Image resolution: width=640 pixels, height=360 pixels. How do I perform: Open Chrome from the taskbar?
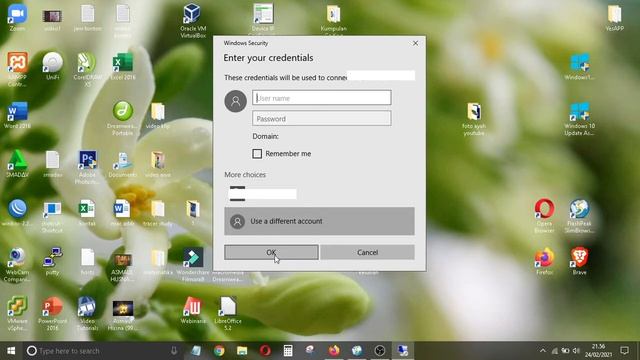point(219,351)
